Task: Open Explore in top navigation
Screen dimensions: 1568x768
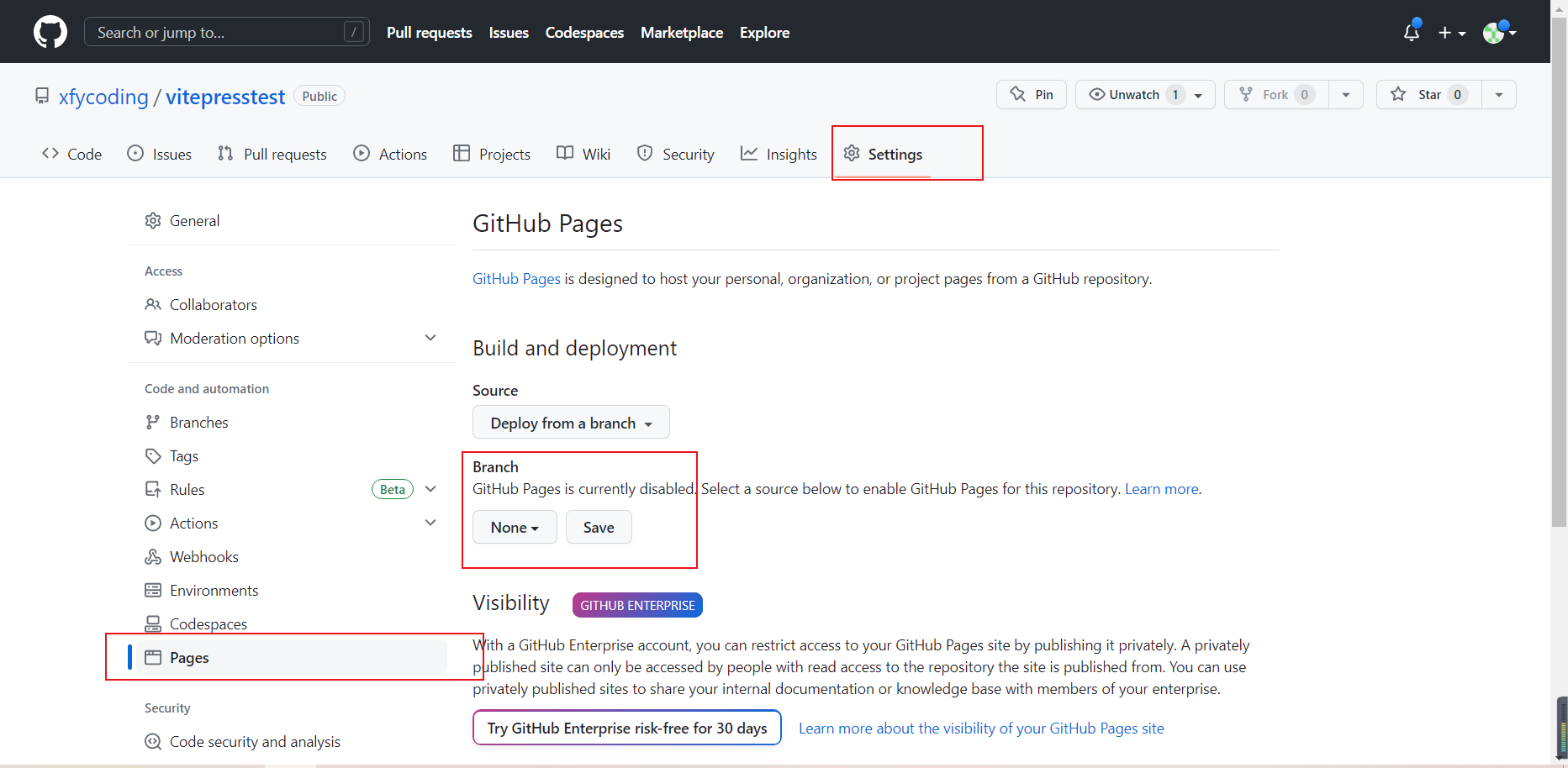Action: 764,32
